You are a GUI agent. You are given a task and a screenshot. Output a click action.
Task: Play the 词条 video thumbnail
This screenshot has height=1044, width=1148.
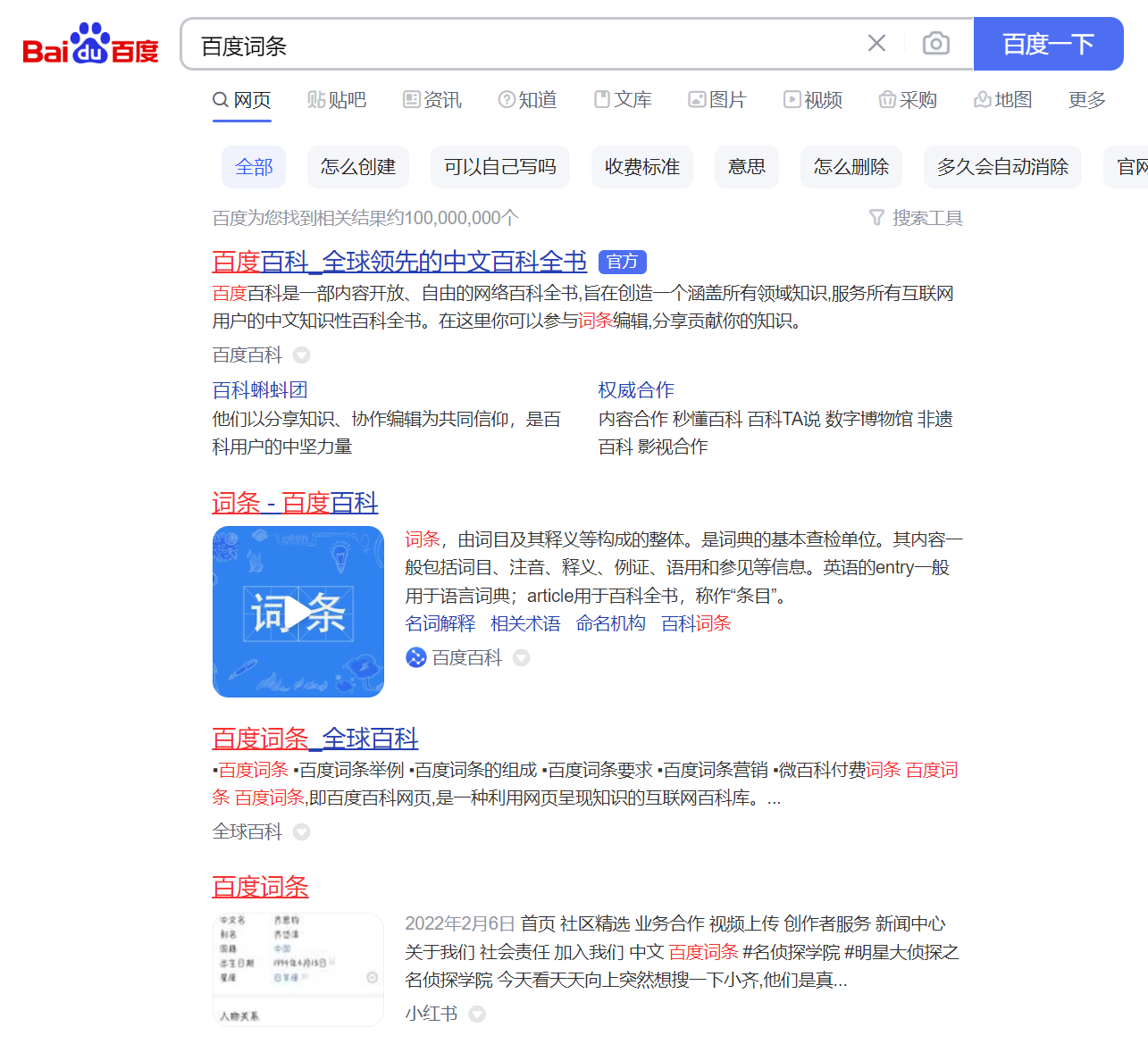tap(298, 612)
